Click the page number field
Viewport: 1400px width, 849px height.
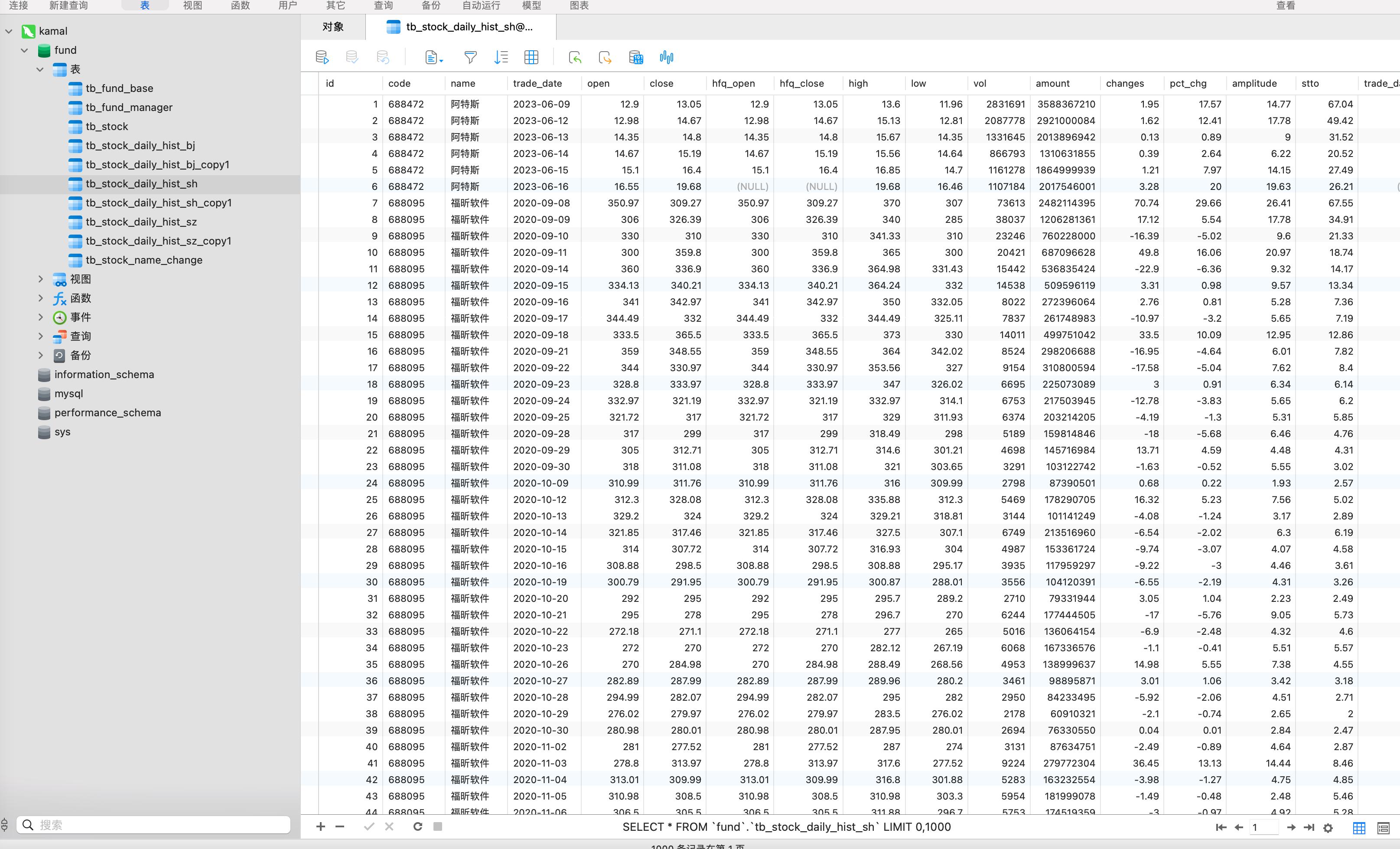click(1263, 827)
